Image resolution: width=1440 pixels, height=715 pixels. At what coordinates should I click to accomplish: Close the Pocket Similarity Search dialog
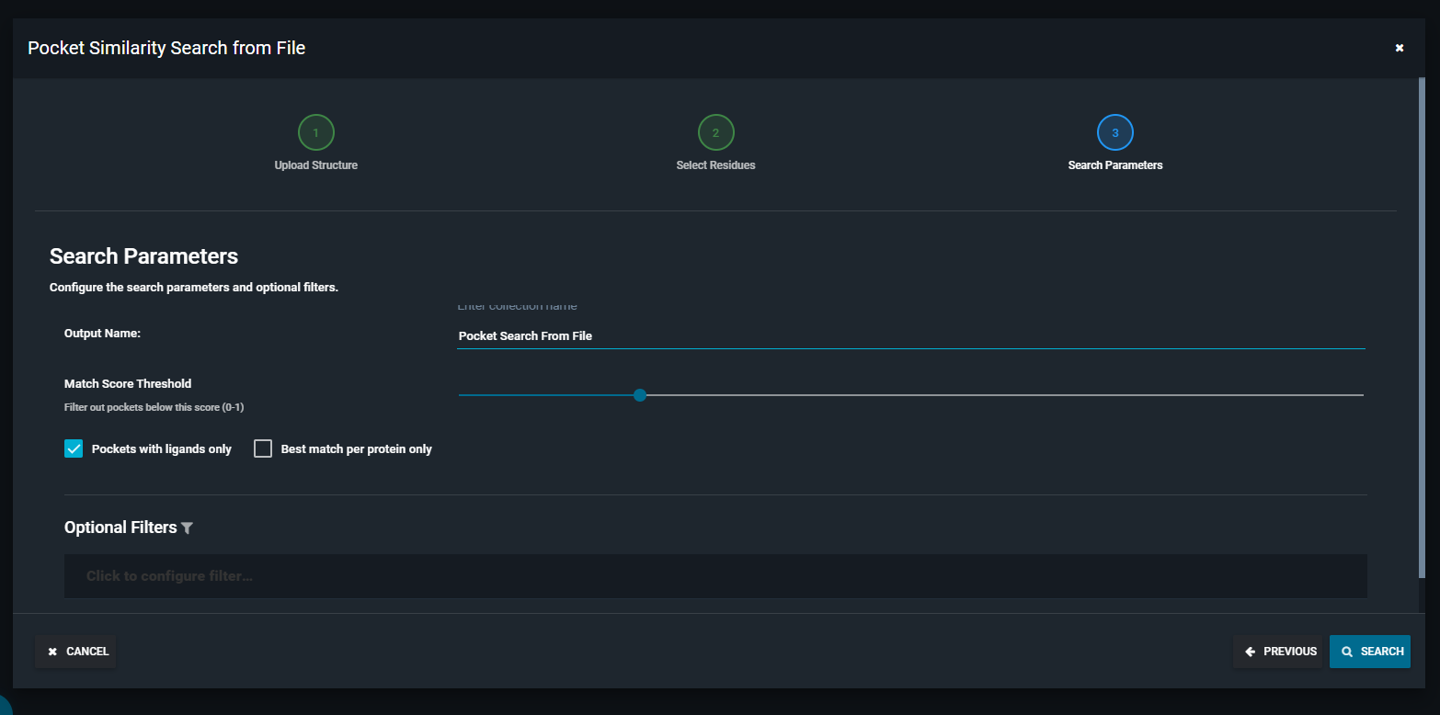click(x=1399, y=48)
